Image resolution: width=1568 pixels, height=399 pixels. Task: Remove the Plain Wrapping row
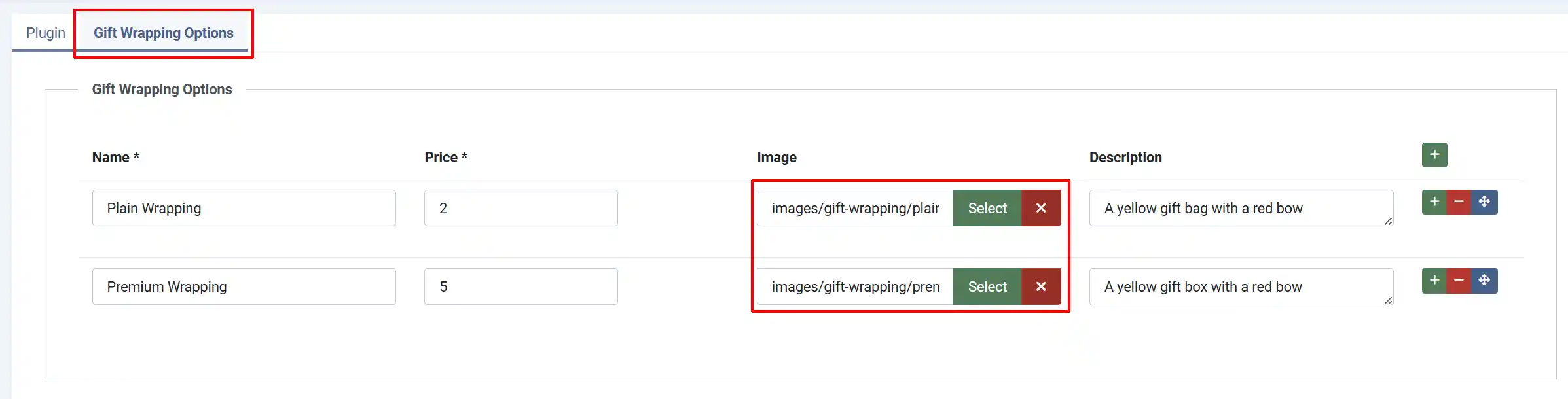coord(1459,202)
